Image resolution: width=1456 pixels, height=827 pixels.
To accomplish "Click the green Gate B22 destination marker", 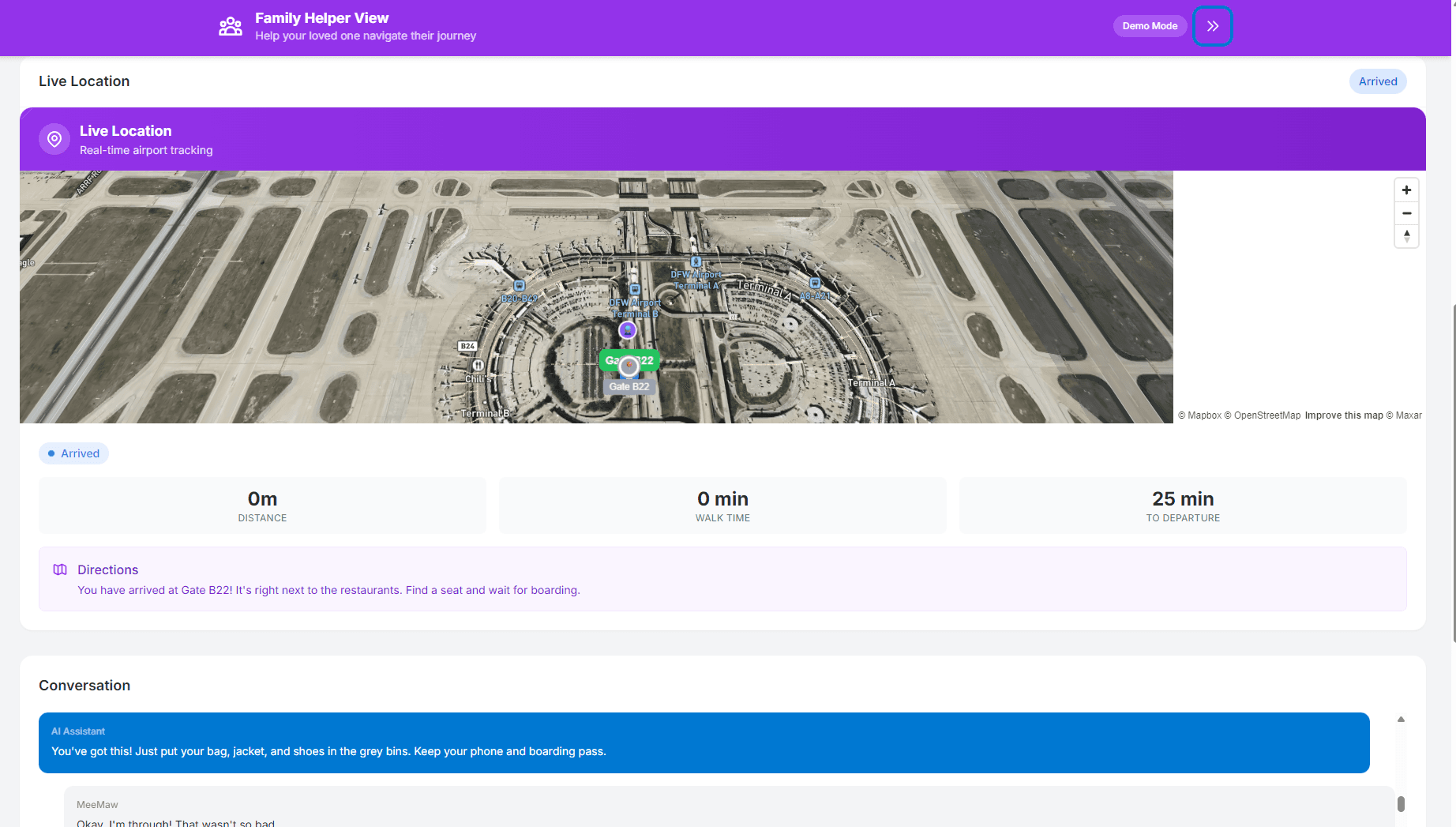I will 629,360.
